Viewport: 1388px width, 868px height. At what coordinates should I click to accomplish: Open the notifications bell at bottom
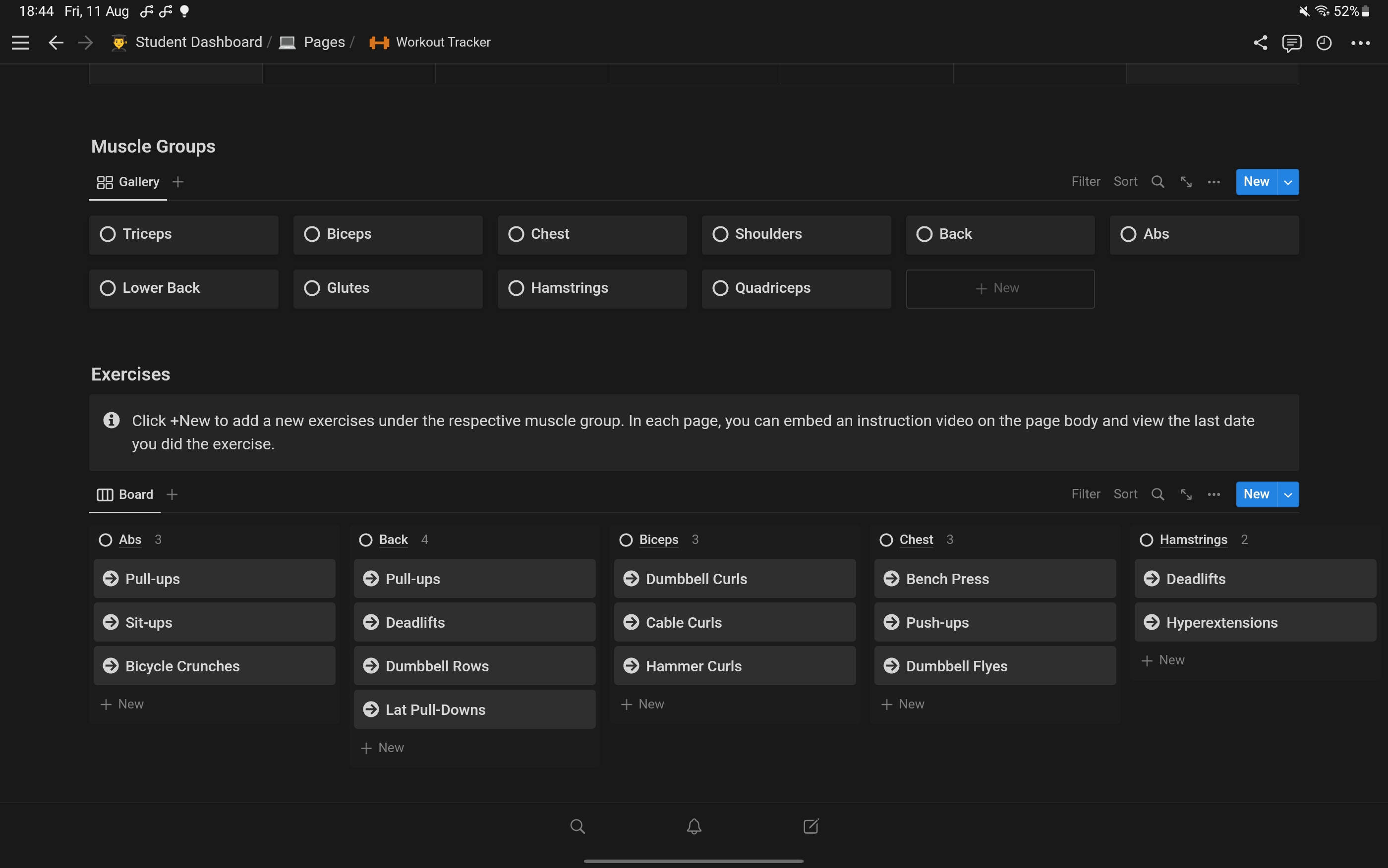[694, 826]
